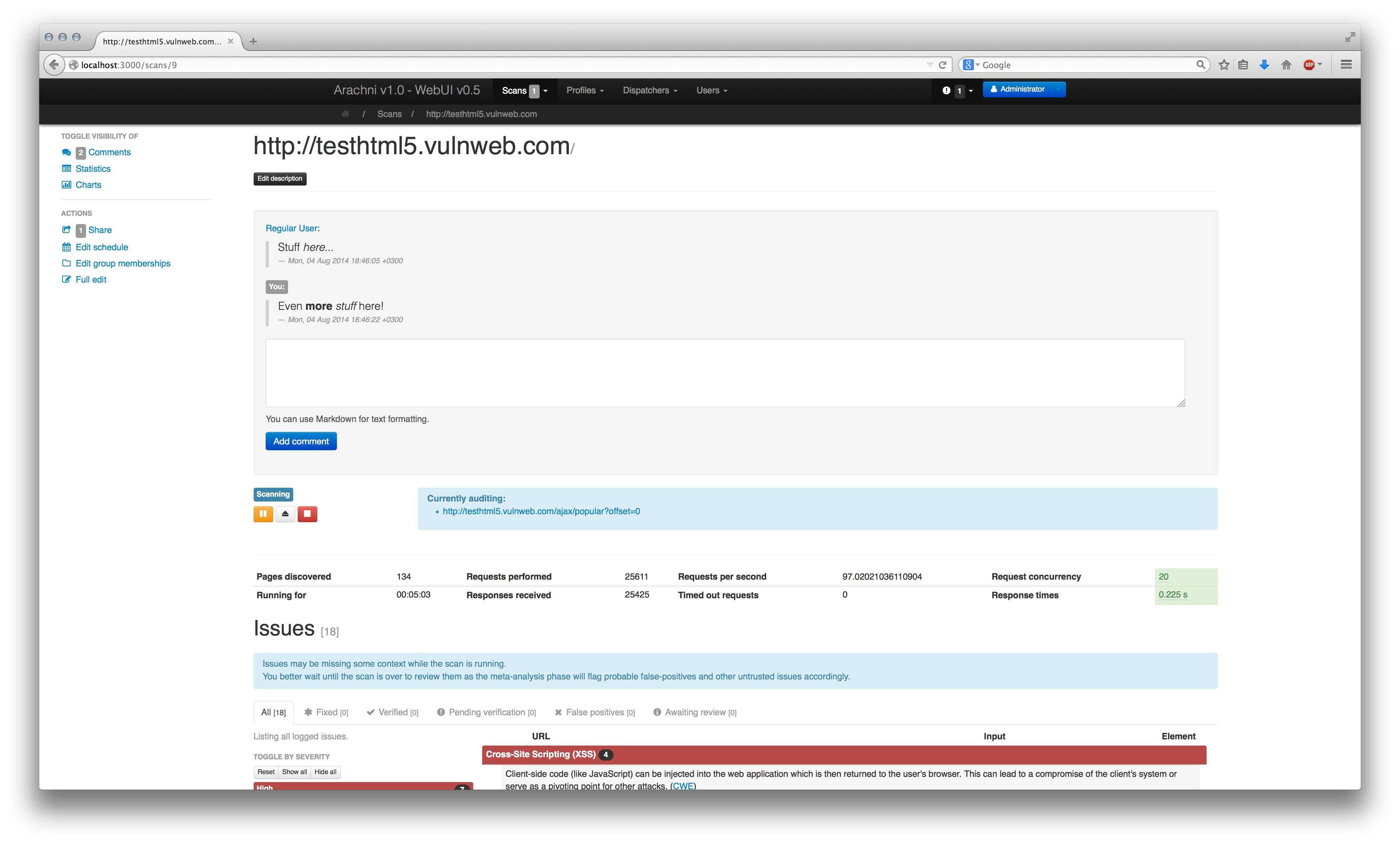Bookmark this page with the star icon
Image resolution: width=1400 pixels, height=844 pixels.
coord(1224,65)
